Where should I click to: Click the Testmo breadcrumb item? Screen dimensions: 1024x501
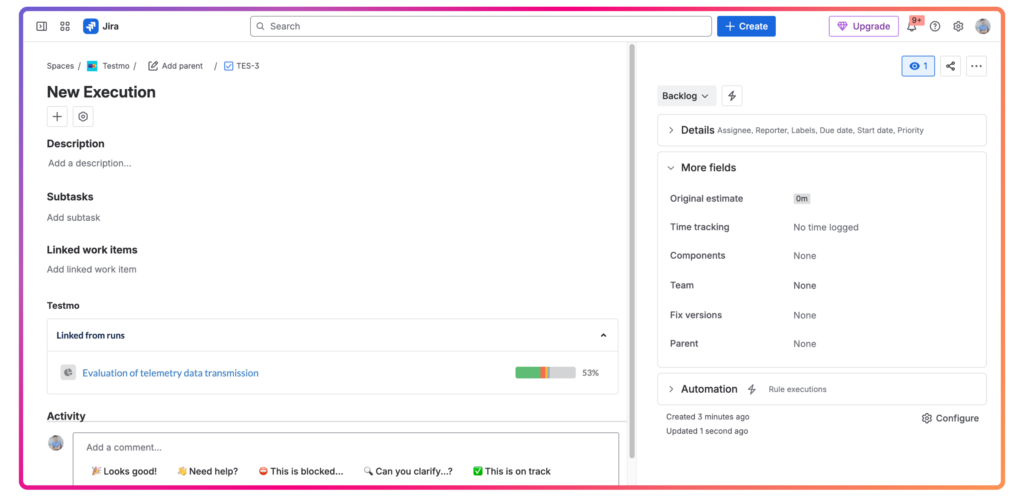pos(115,66)
